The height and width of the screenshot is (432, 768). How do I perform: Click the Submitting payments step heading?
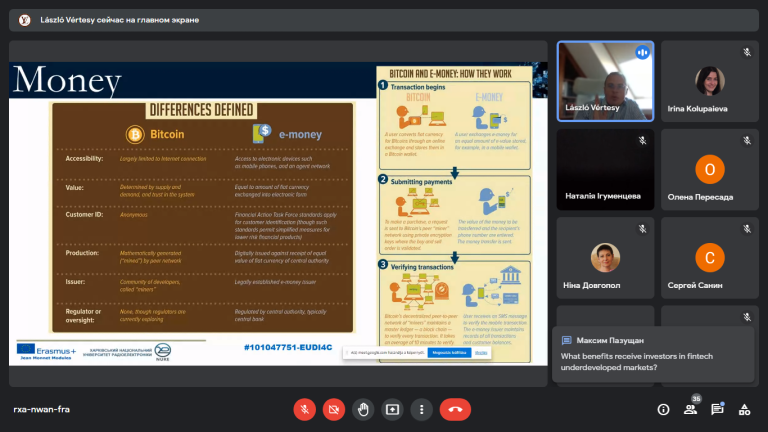[421, 182]
